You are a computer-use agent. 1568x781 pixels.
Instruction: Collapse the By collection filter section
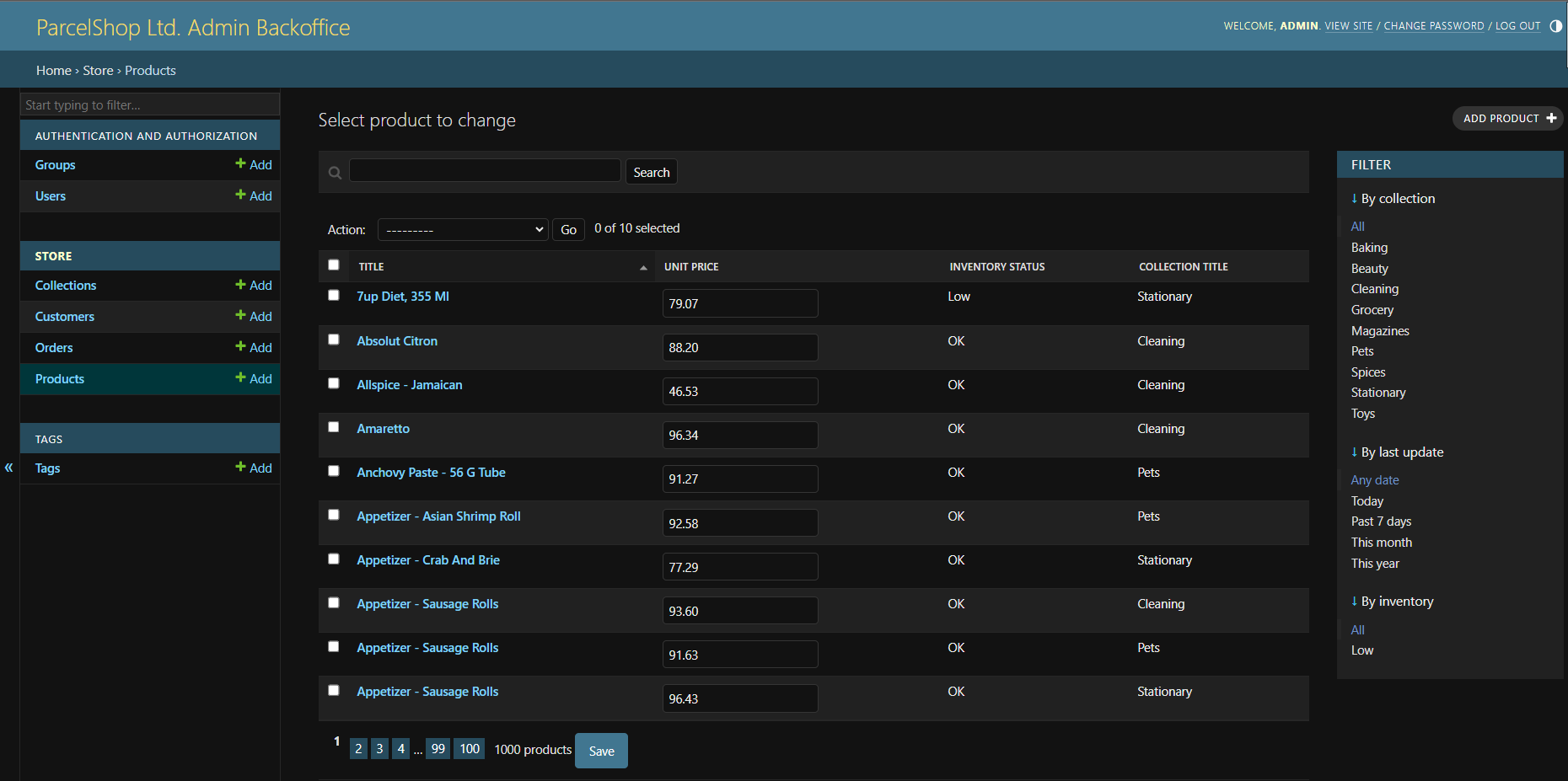(1393, 199)
